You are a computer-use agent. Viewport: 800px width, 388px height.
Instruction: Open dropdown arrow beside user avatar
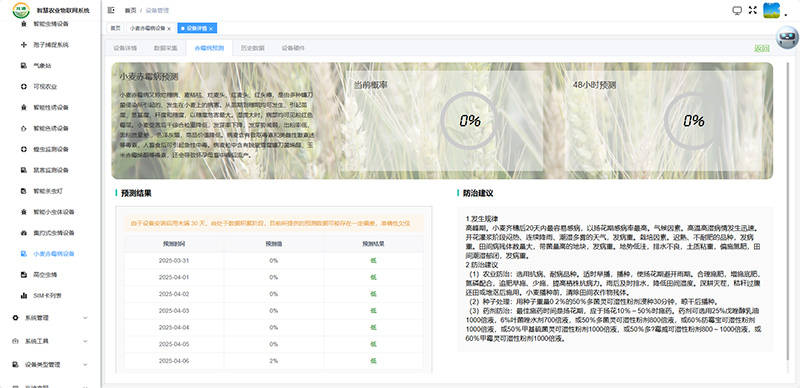785,15
